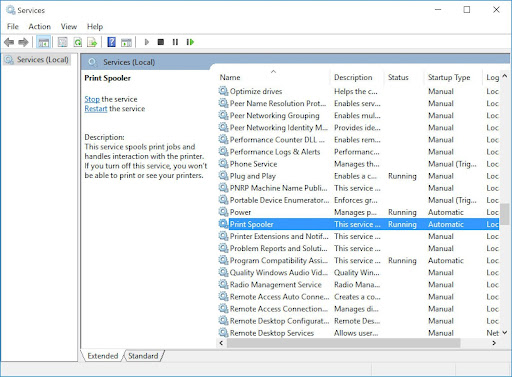Start the service with the play icon
512x377 pixels.
147,42
